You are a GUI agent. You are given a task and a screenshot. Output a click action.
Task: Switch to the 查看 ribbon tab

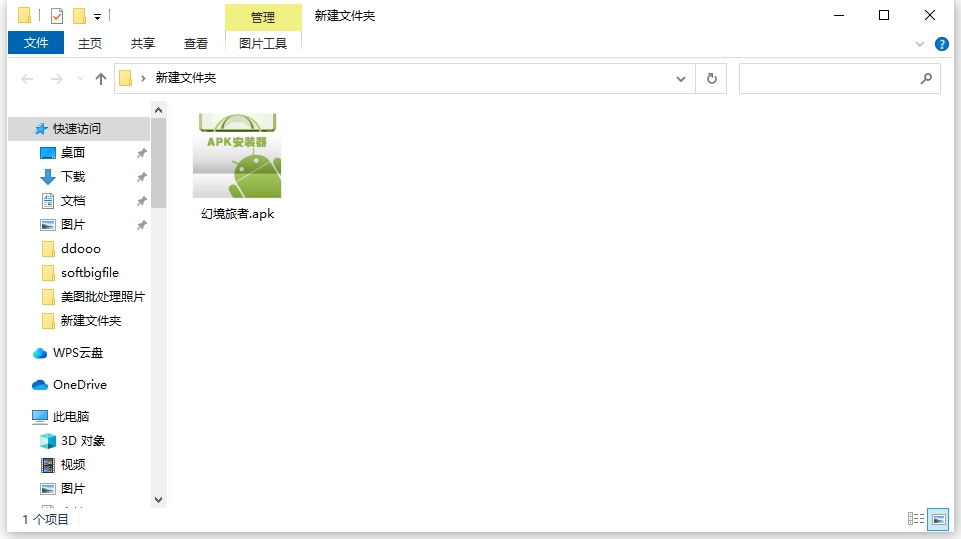[196, 44]
